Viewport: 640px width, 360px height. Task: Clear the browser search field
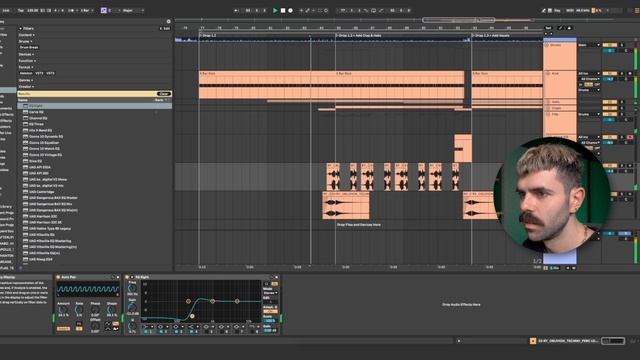[x=164, y=94]
